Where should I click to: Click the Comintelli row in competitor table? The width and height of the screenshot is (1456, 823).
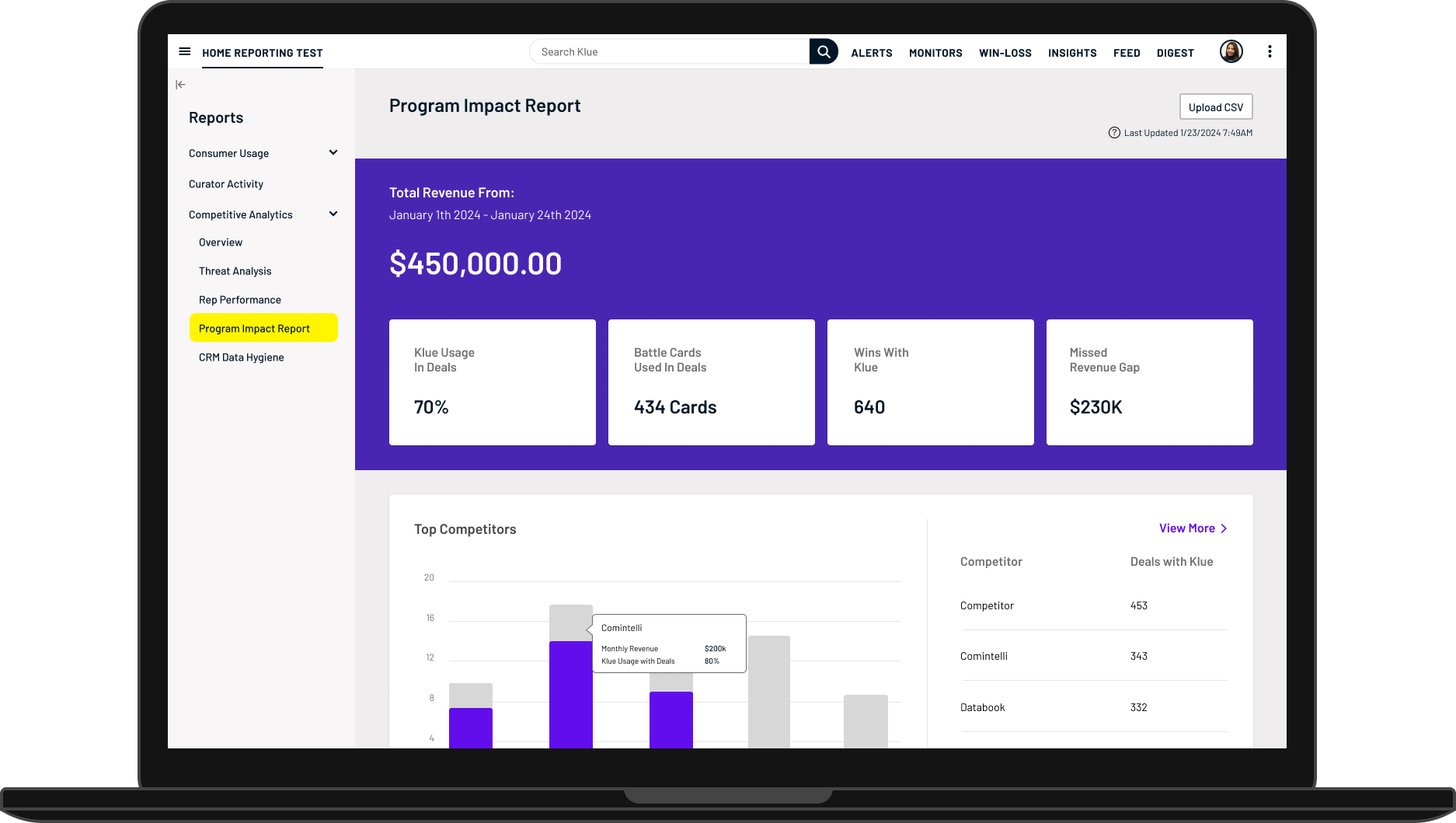tap(1094, 656)
